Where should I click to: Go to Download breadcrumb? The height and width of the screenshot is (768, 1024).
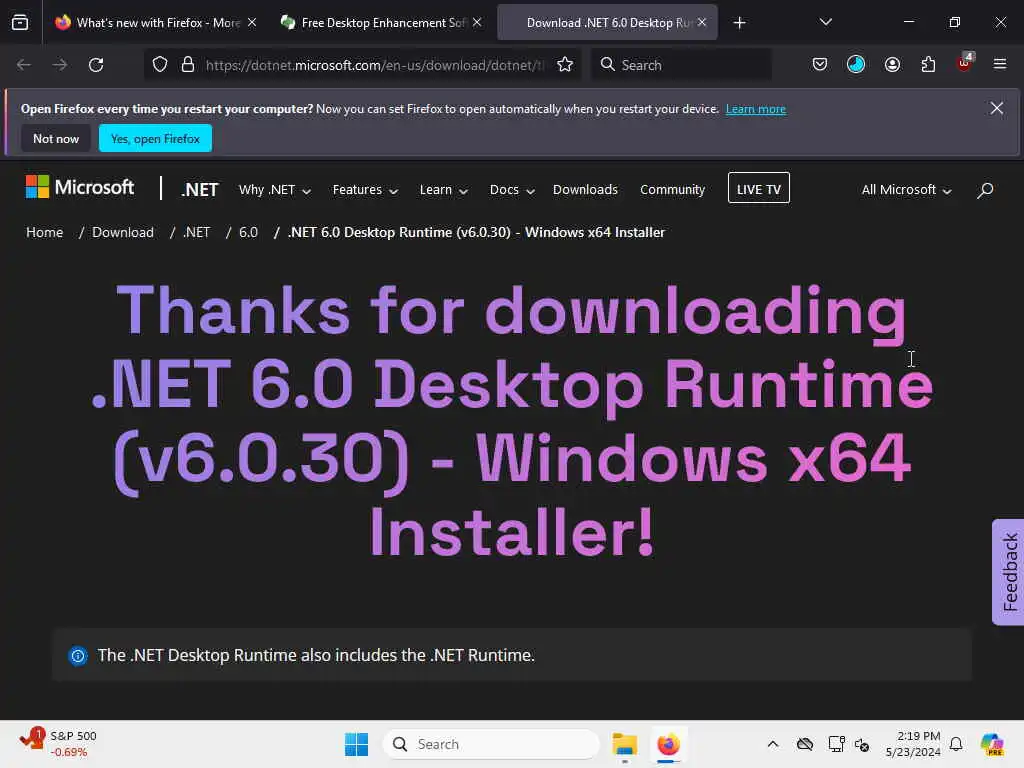(123, 232)
